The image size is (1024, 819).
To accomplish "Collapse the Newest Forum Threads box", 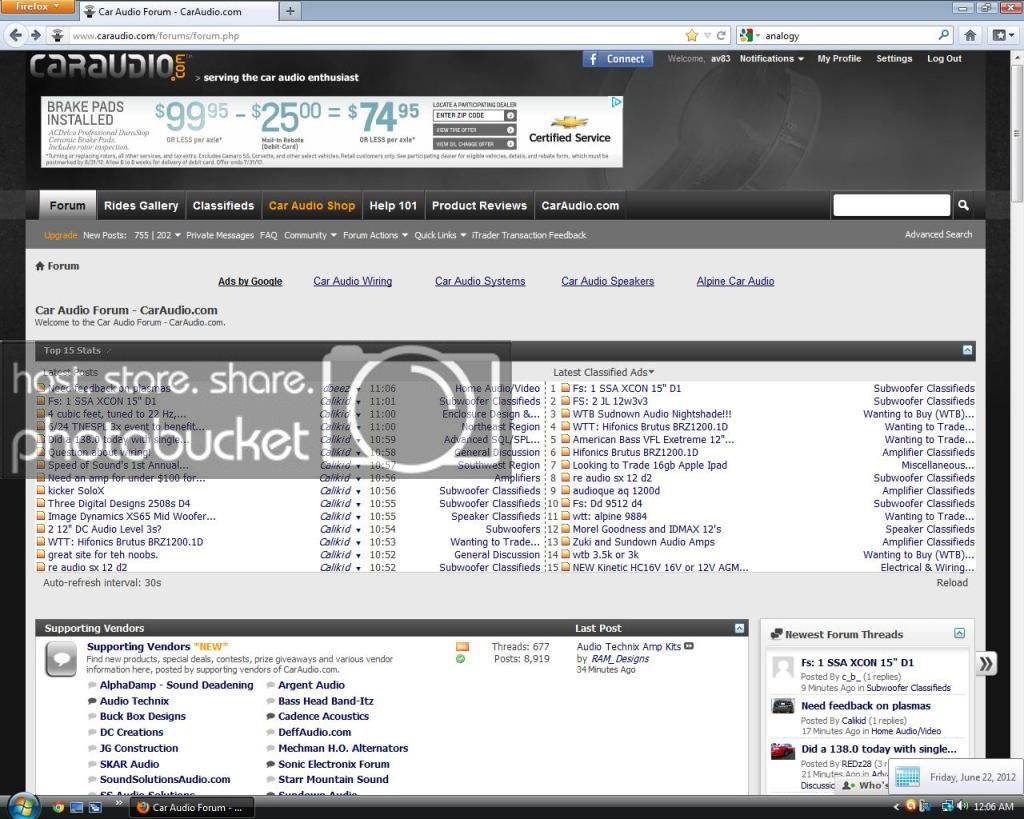I will (x=959, y=634).
